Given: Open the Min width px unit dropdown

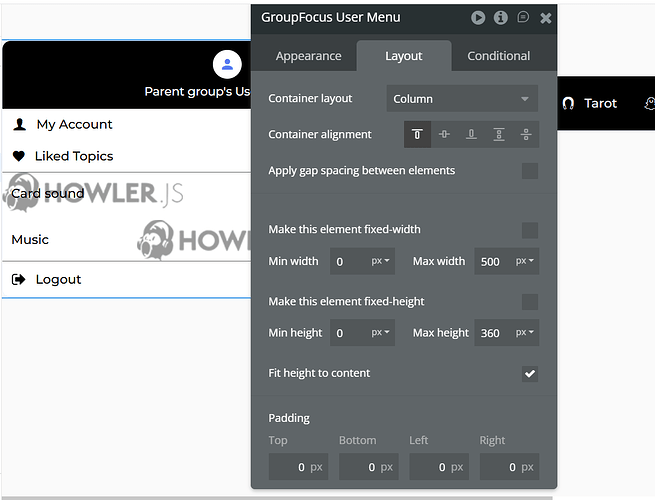Looking at the screenshot, I should coord(381,261).
